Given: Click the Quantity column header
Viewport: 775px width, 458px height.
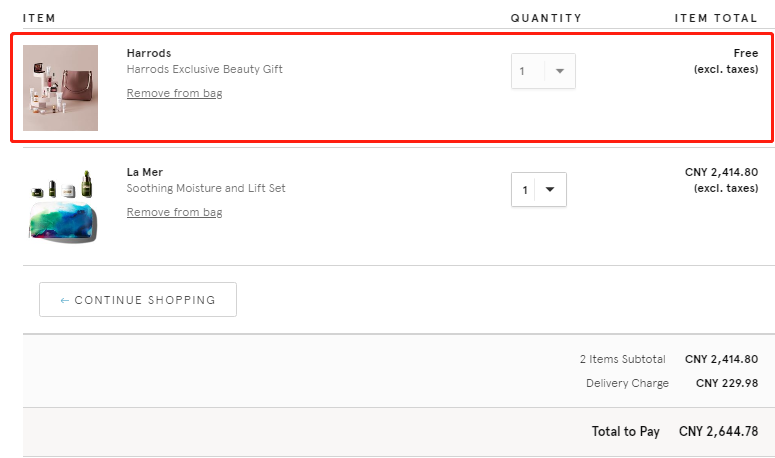Looking at the screenshot, I should pyautogui.click(x=546, y=18).
